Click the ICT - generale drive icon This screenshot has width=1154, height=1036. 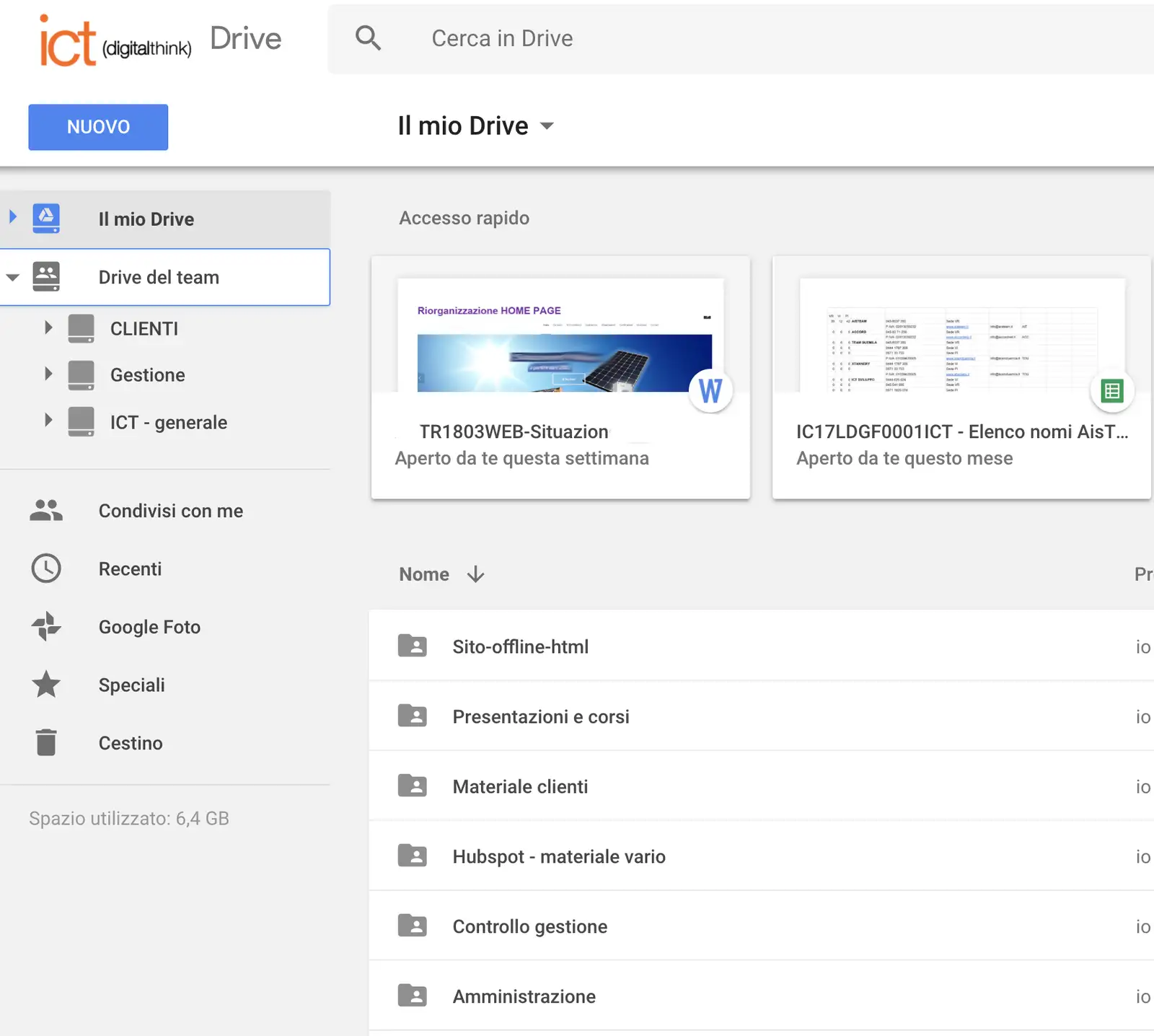tap(81, 422)
